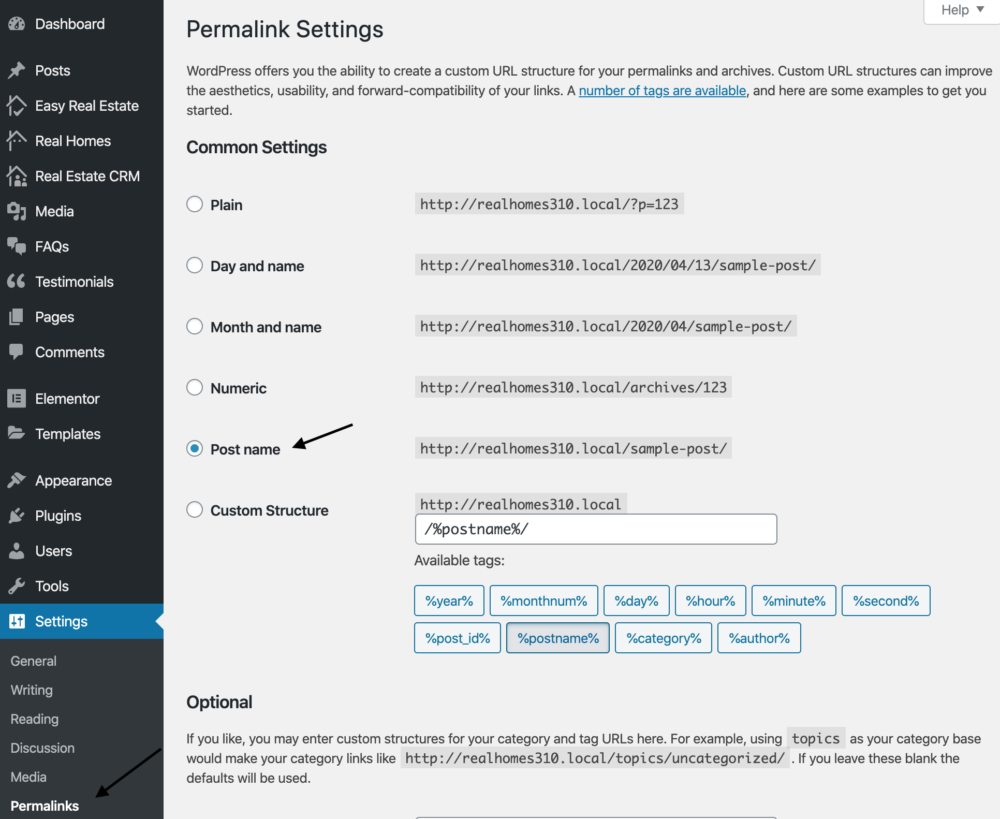
Task: Expand the Help dropdown tab
Action: pos(962,10)
